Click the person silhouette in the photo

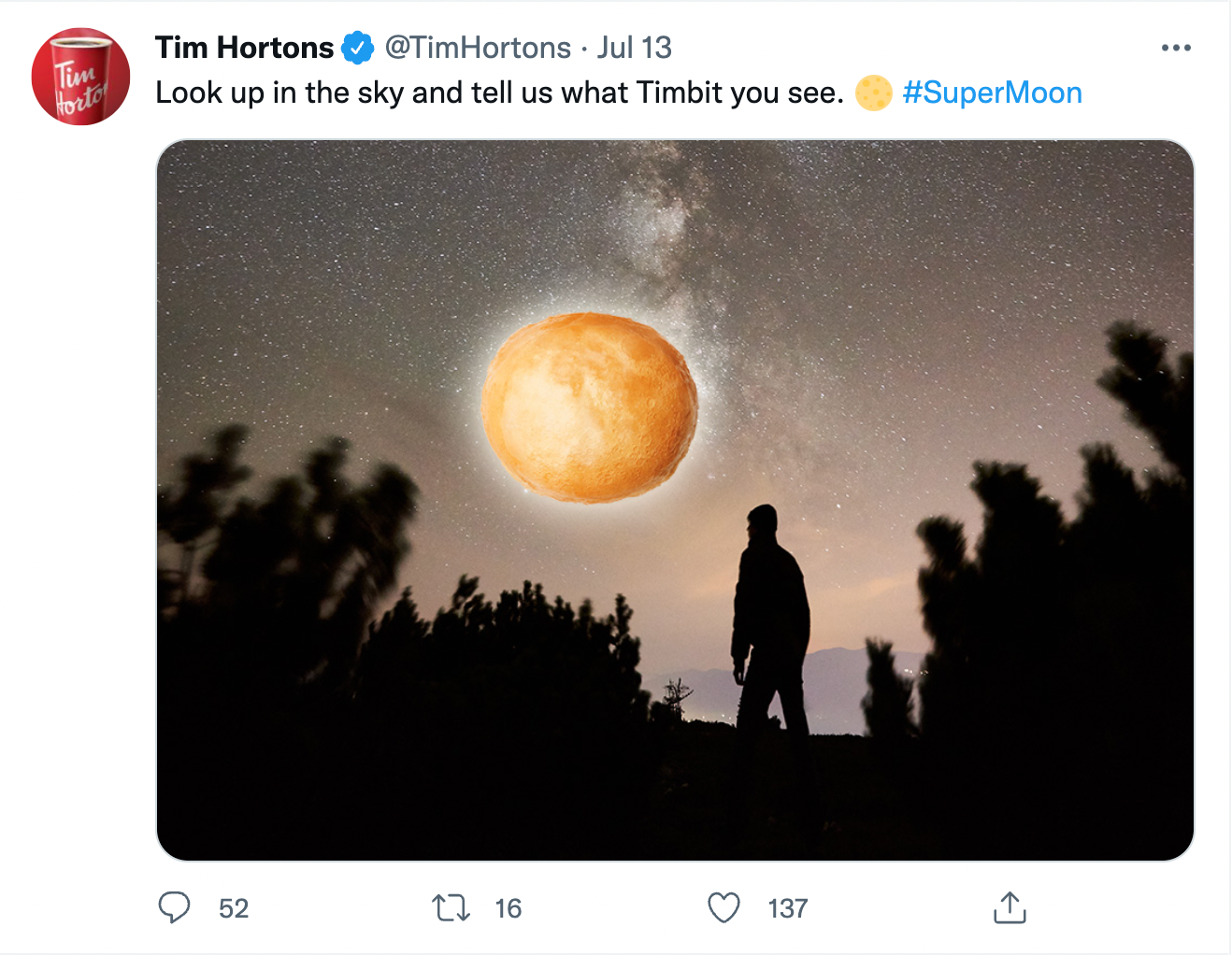[x=770, y=621]
